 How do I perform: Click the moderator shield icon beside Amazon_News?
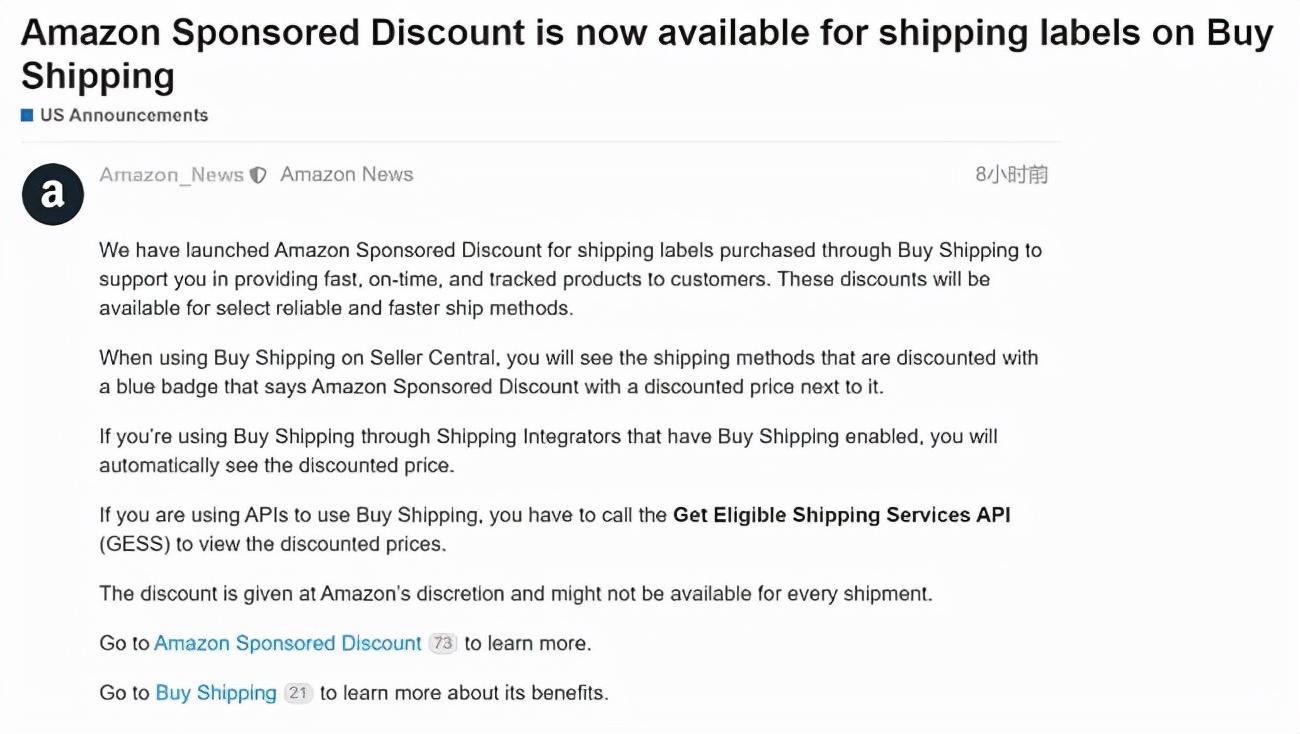click(258, 175)
